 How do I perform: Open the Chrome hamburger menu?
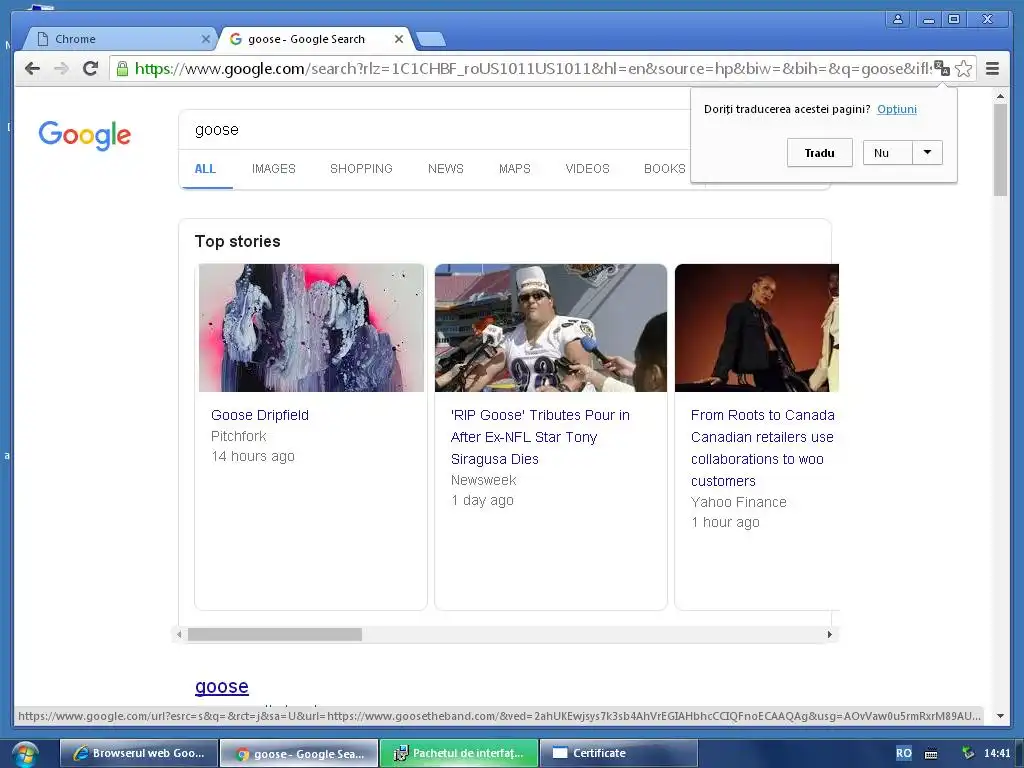(x=992, y=69)
